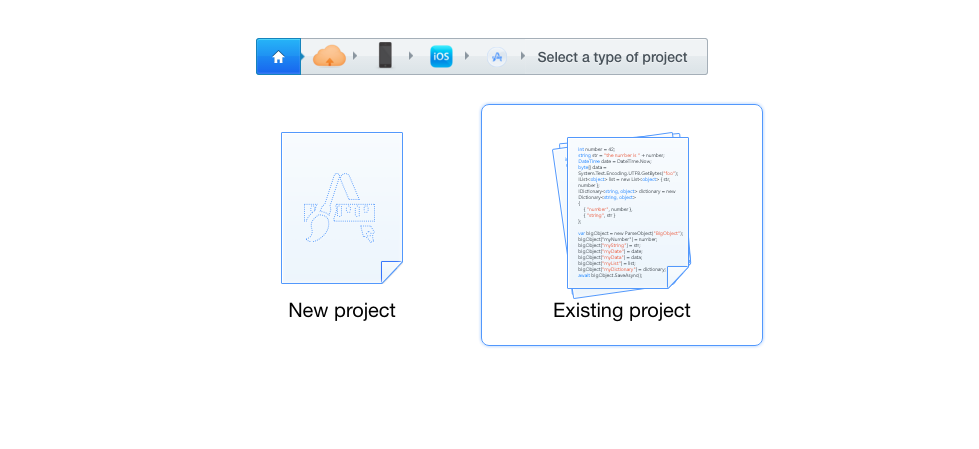Screen dimensions: 979x449
Task: Select the phone device breadcrumb step
Action: tap(385, 56)
